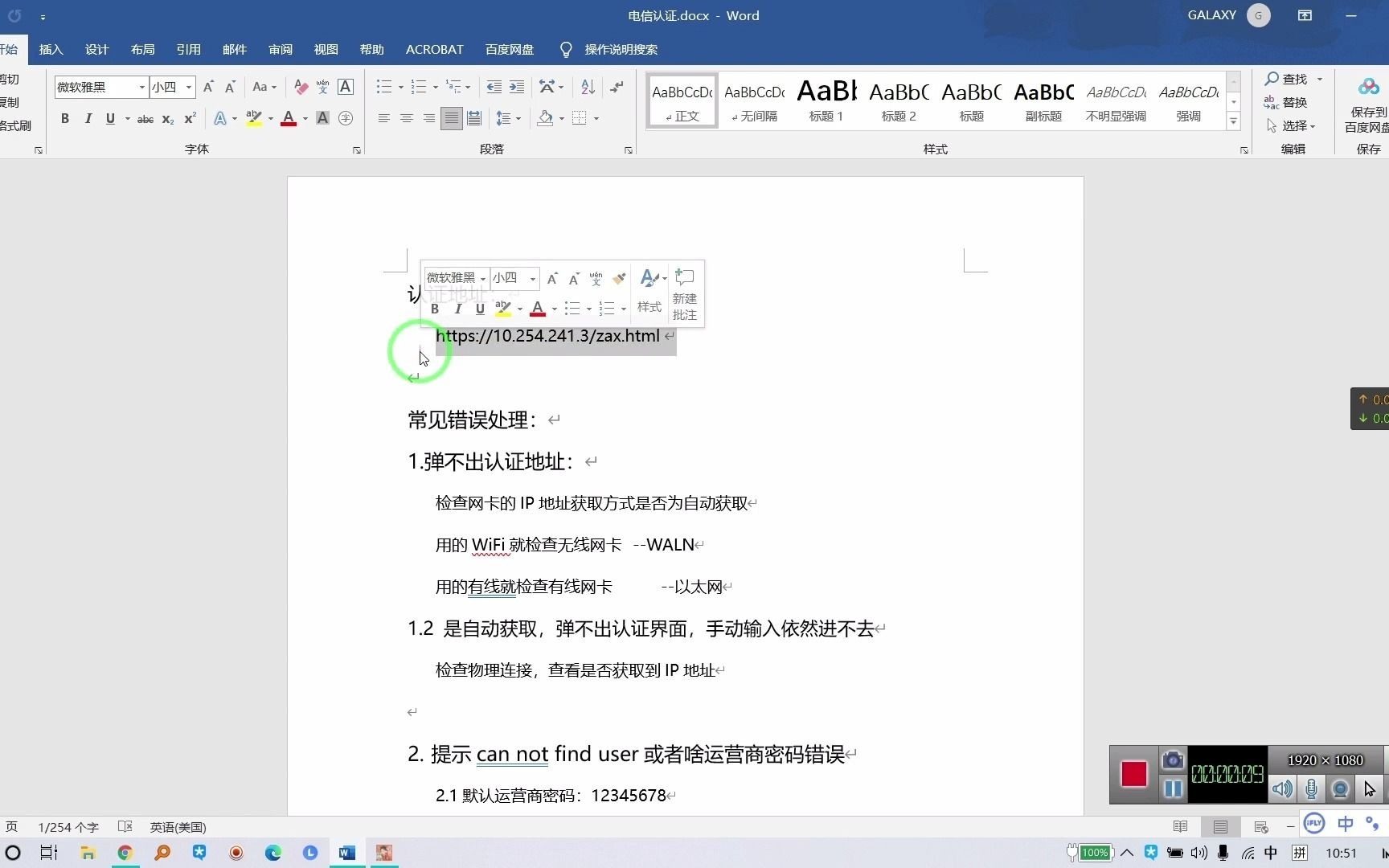
Task: Toggle Underline in the ribbon font group
Action: pyautogui.click(x=110, y=119)
